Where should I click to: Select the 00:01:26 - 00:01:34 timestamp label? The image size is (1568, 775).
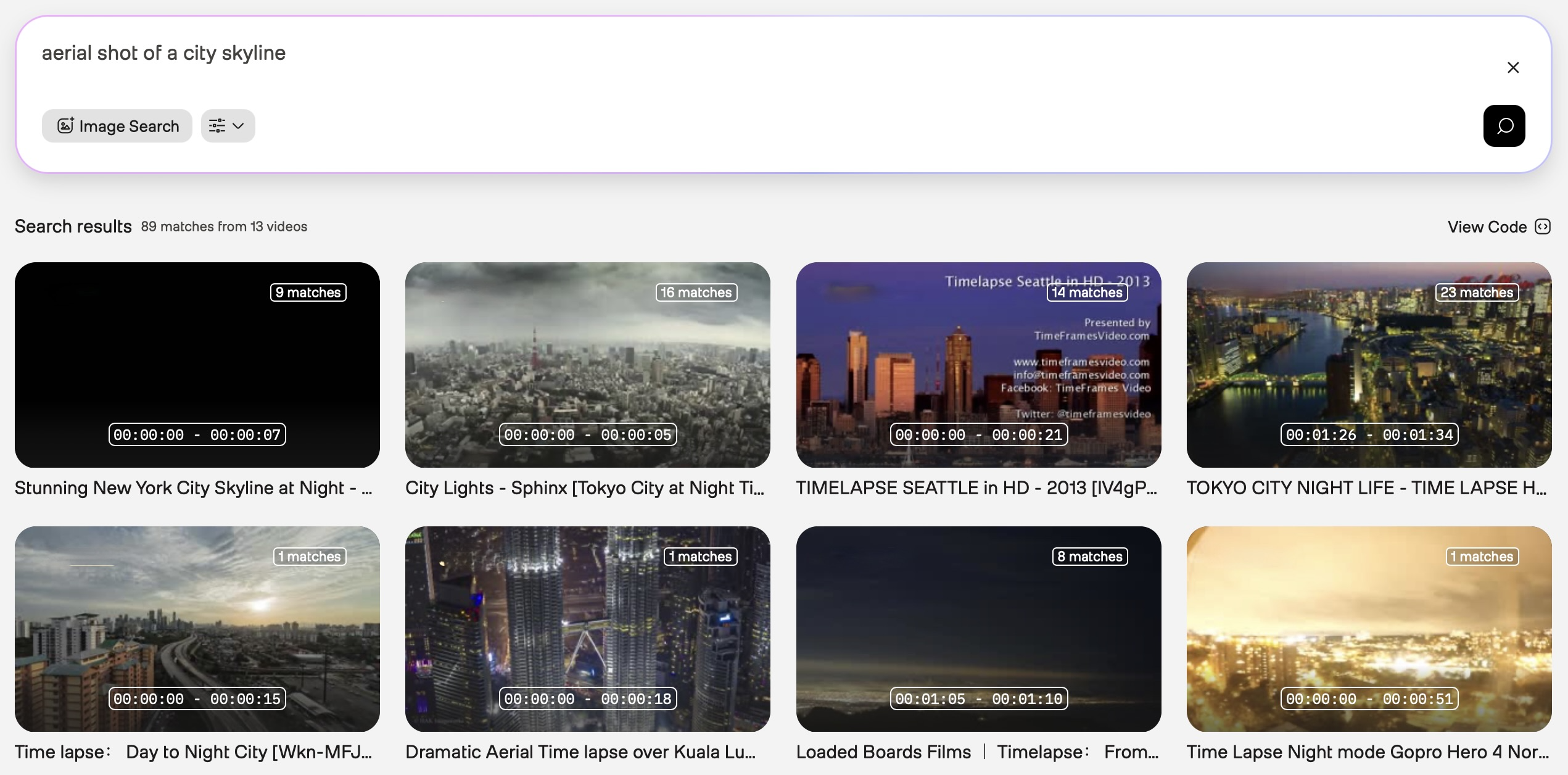pyautogui.click(x=1369, y=434)
